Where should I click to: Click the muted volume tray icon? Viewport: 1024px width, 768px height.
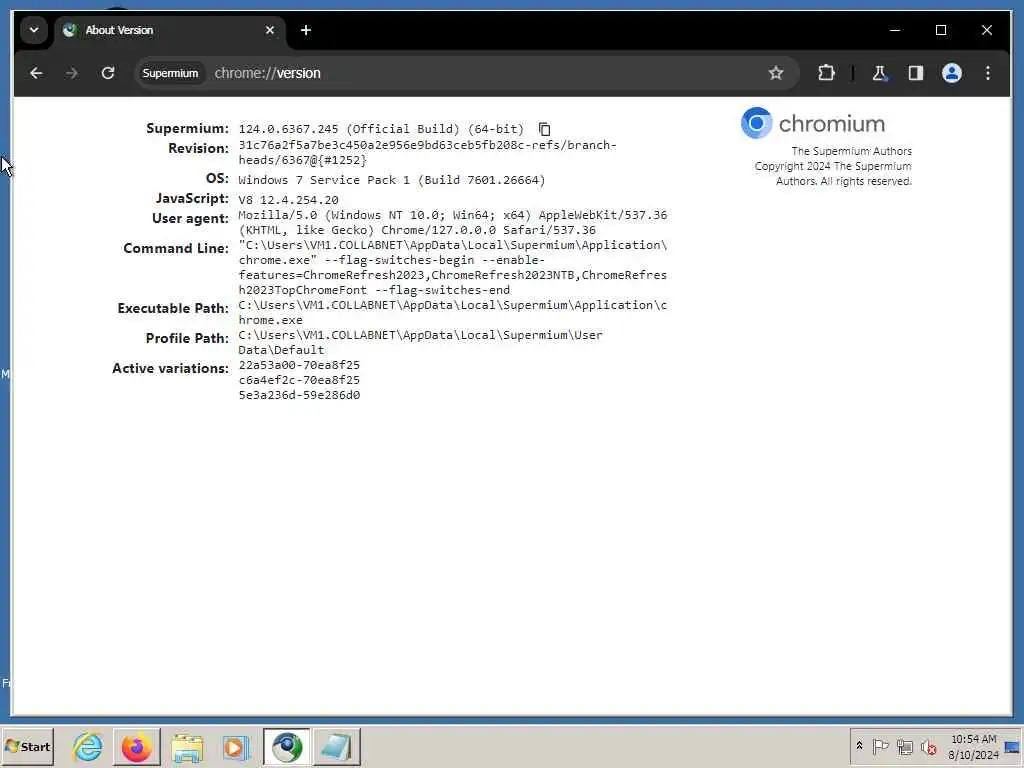[x=929, y=746]
